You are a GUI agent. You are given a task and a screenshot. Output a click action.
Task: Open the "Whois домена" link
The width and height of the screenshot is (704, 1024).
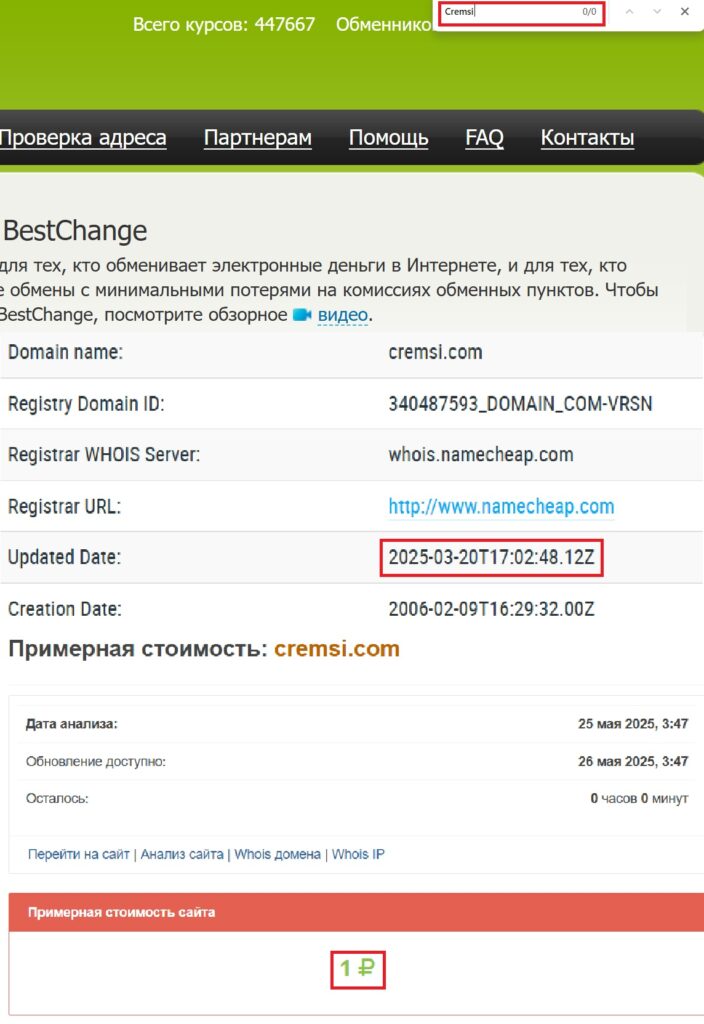click(277, 854)
